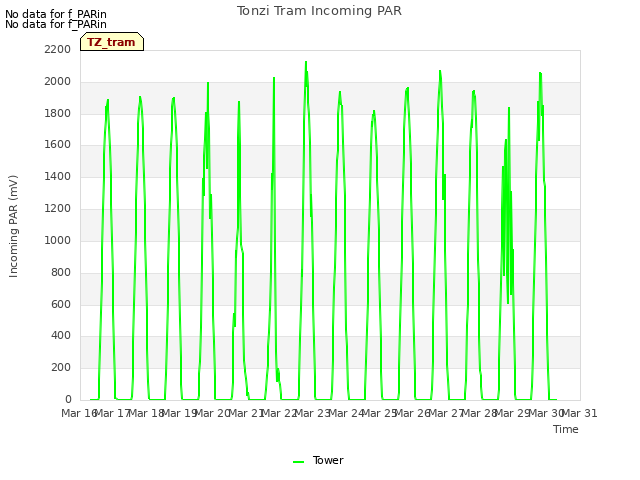The image size is (640, 480).
Task: Click the second No data for f_PARin message
Action: coord(56,24)
